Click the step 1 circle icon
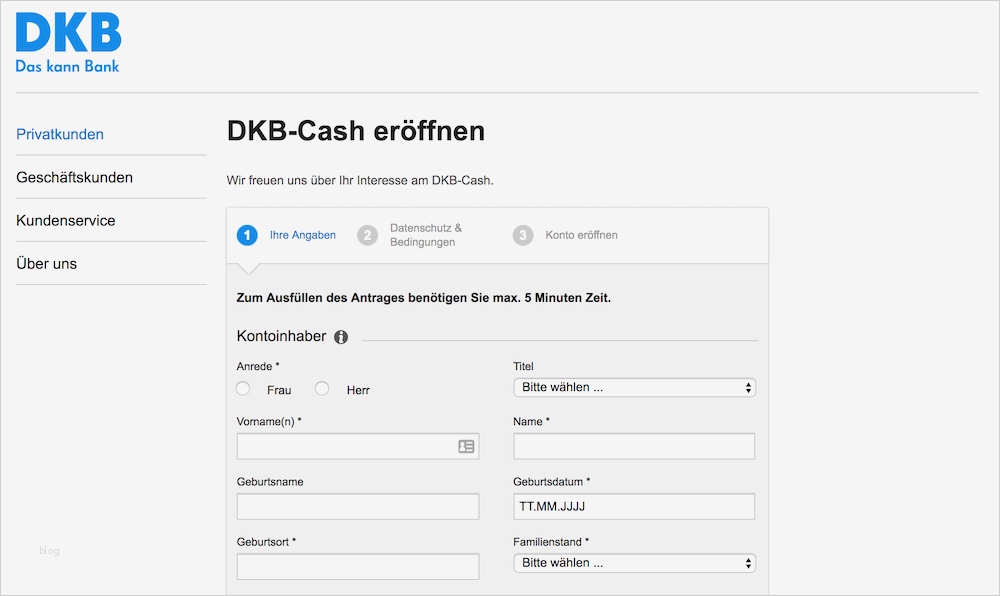The image size is (1000, 596). pyautogui.click(x=247, y=235)
